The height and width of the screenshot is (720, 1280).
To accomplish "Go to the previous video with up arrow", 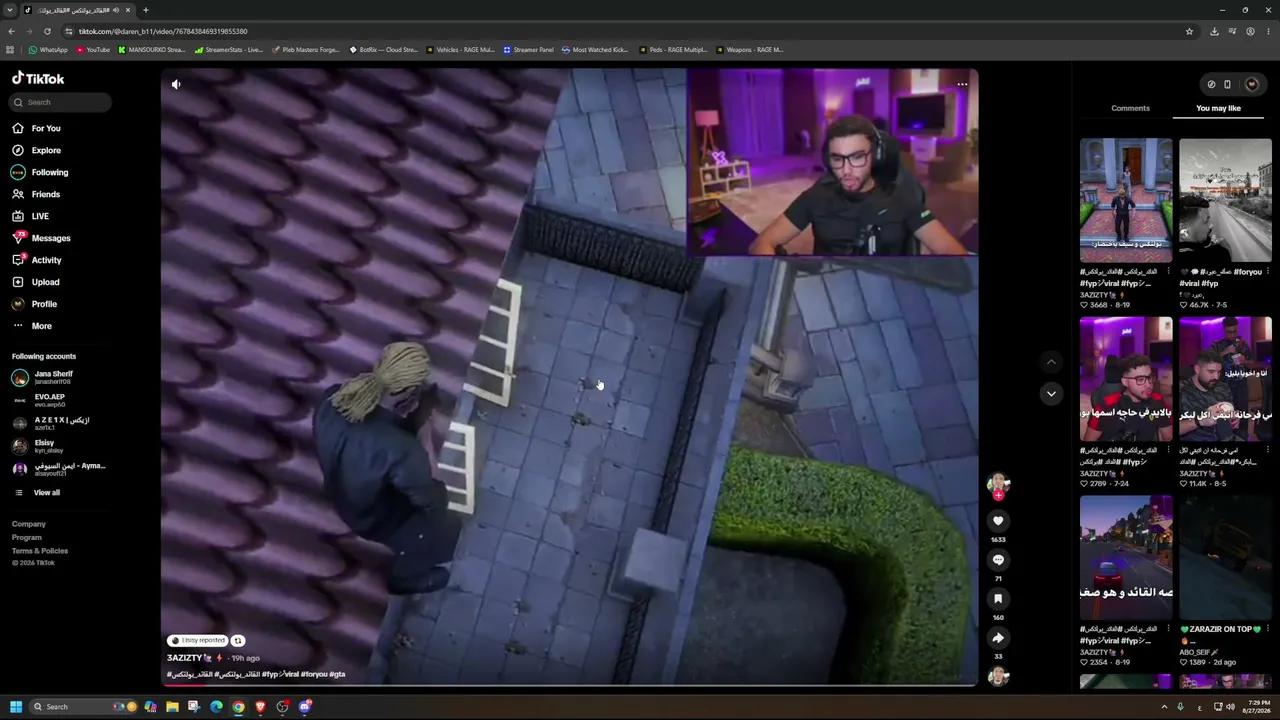I will pyautogui.click(x=1051, y=361).
